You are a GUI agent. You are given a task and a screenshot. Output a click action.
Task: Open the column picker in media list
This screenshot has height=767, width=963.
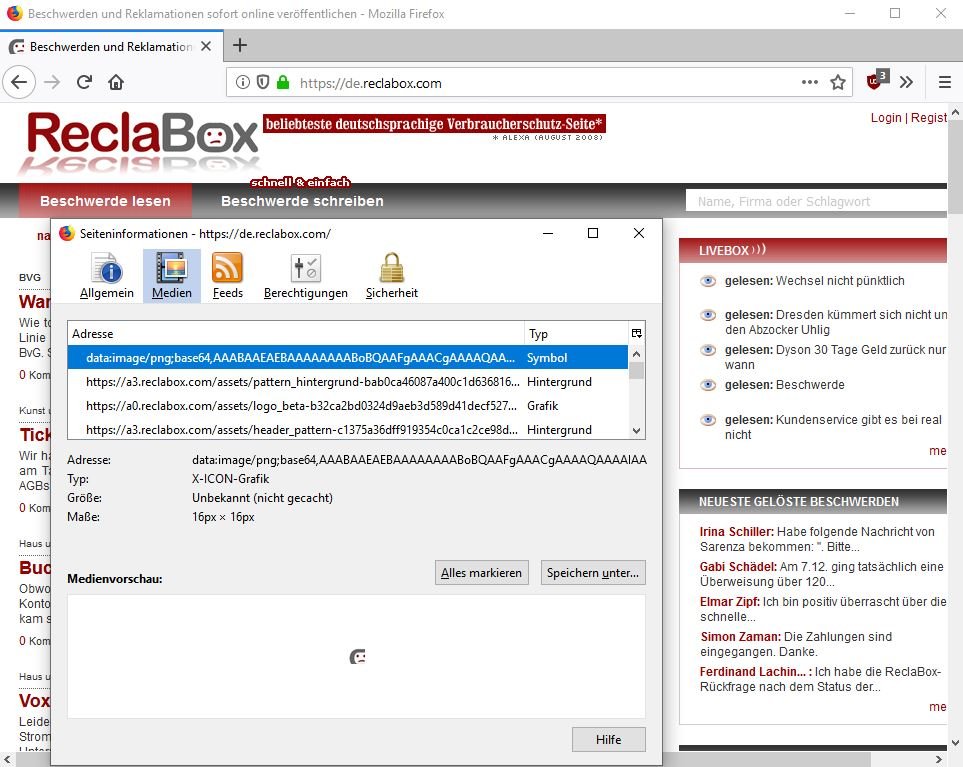[637, 333]
